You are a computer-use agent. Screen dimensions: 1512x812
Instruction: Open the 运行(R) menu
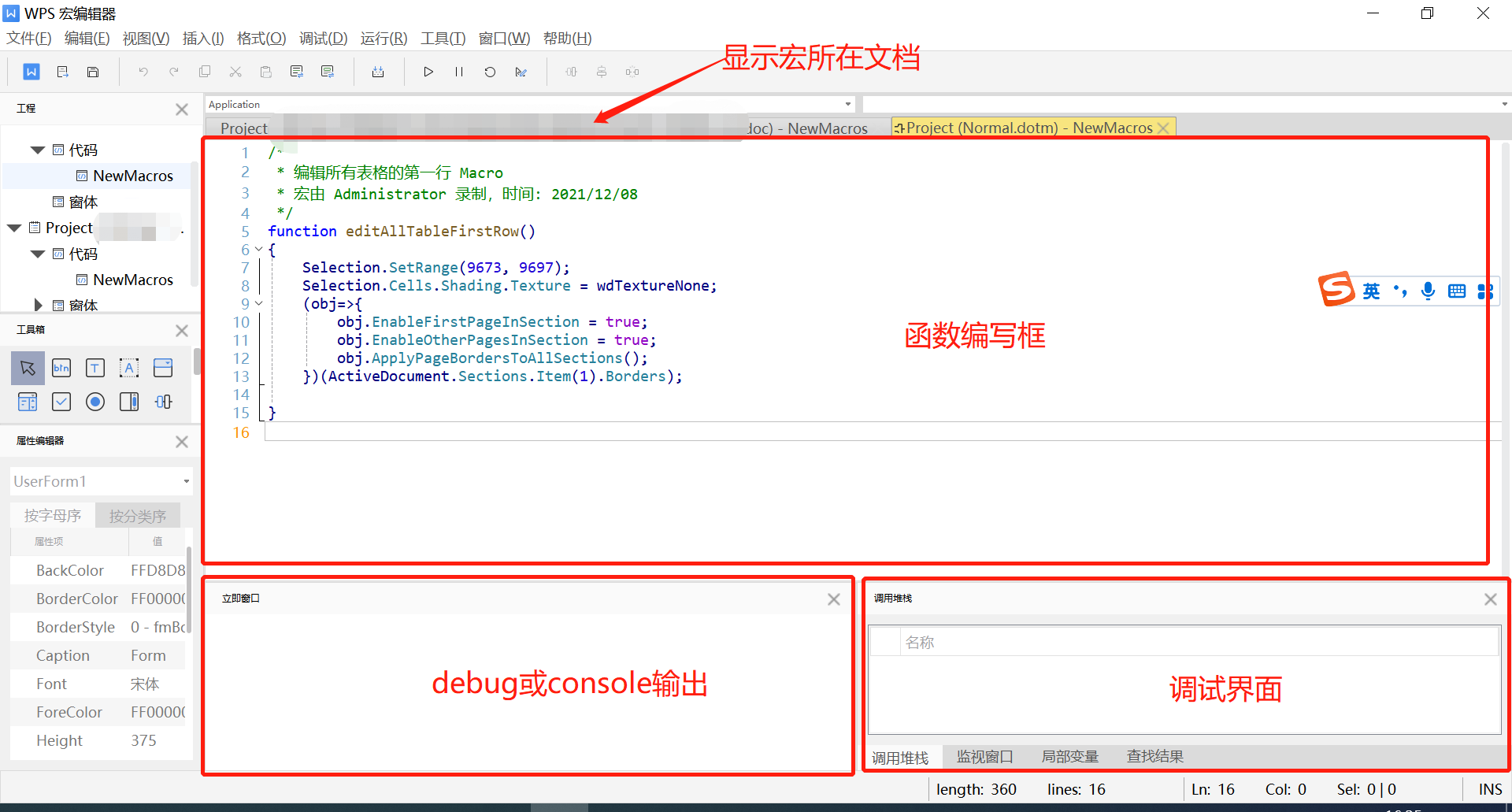384,39
